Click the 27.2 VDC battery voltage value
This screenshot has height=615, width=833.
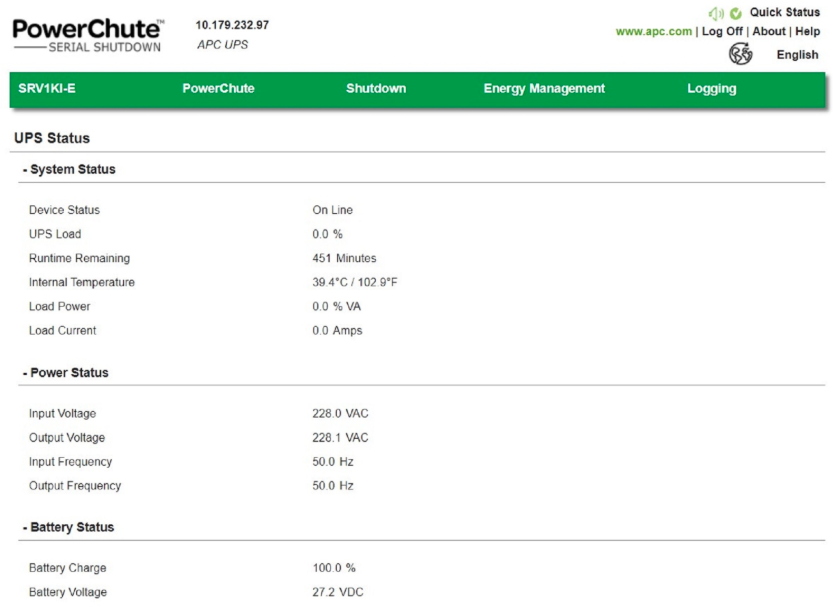[338, 592]
